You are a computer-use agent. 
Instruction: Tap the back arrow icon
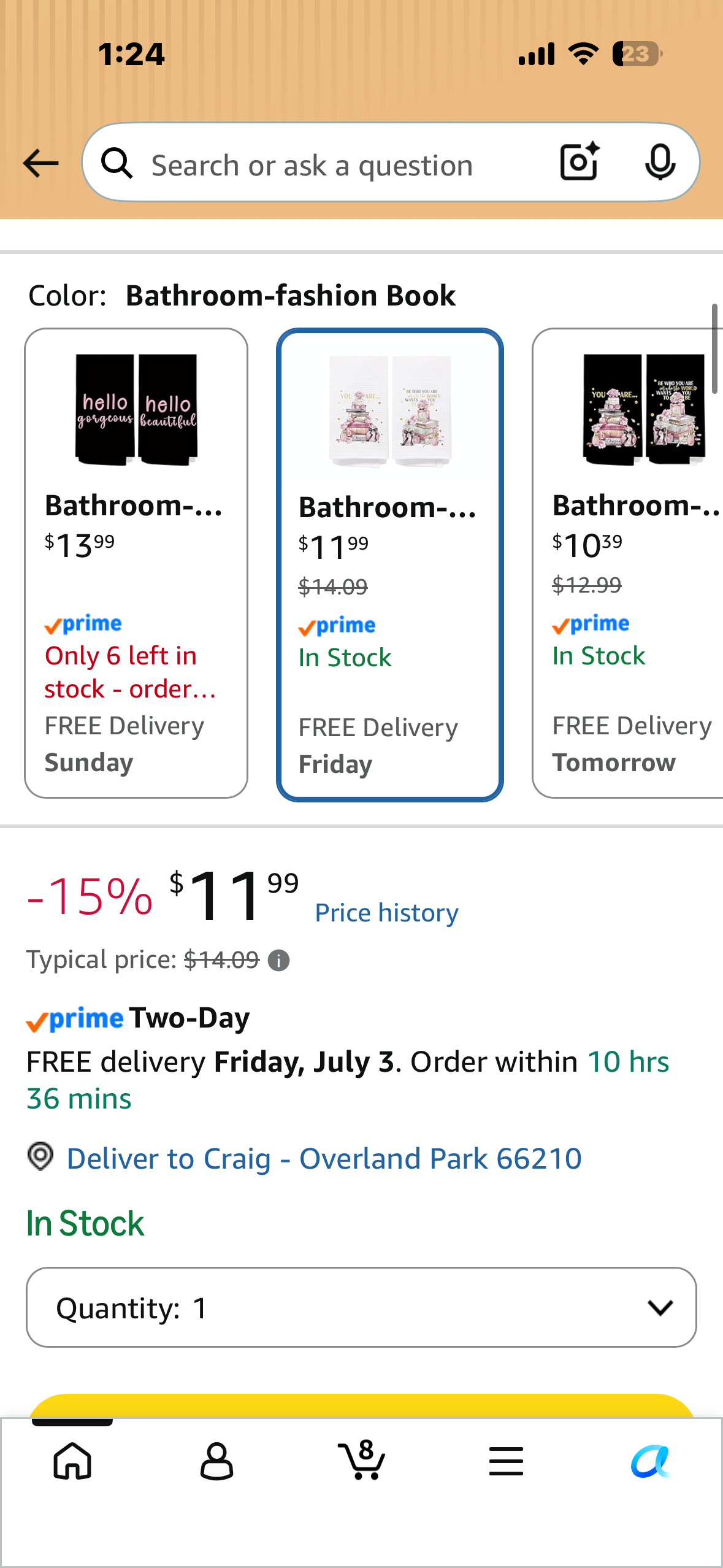[x=40, y=163]
